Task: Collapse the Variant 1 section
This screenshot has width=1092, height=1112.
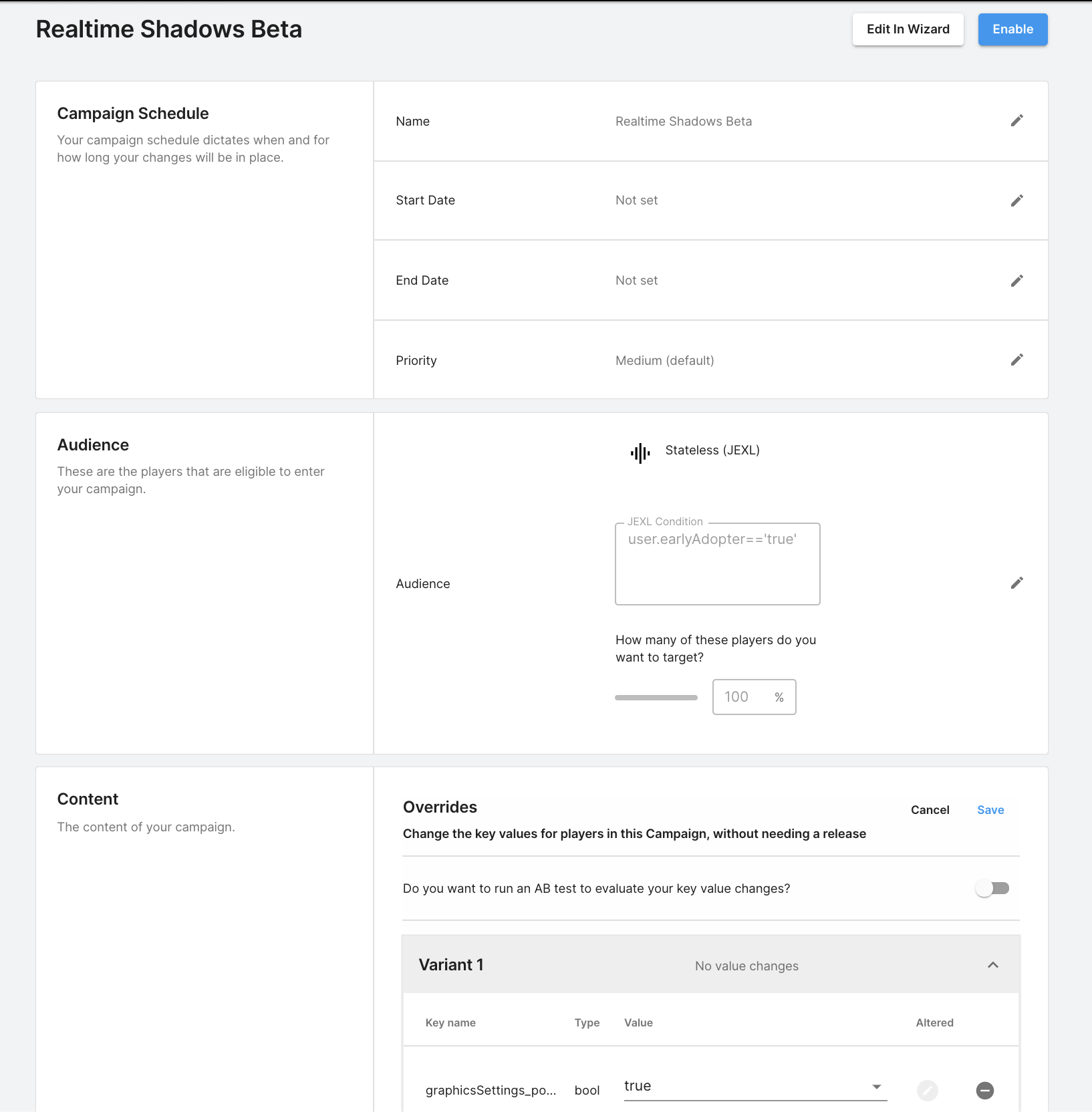Action: (993, 964)
